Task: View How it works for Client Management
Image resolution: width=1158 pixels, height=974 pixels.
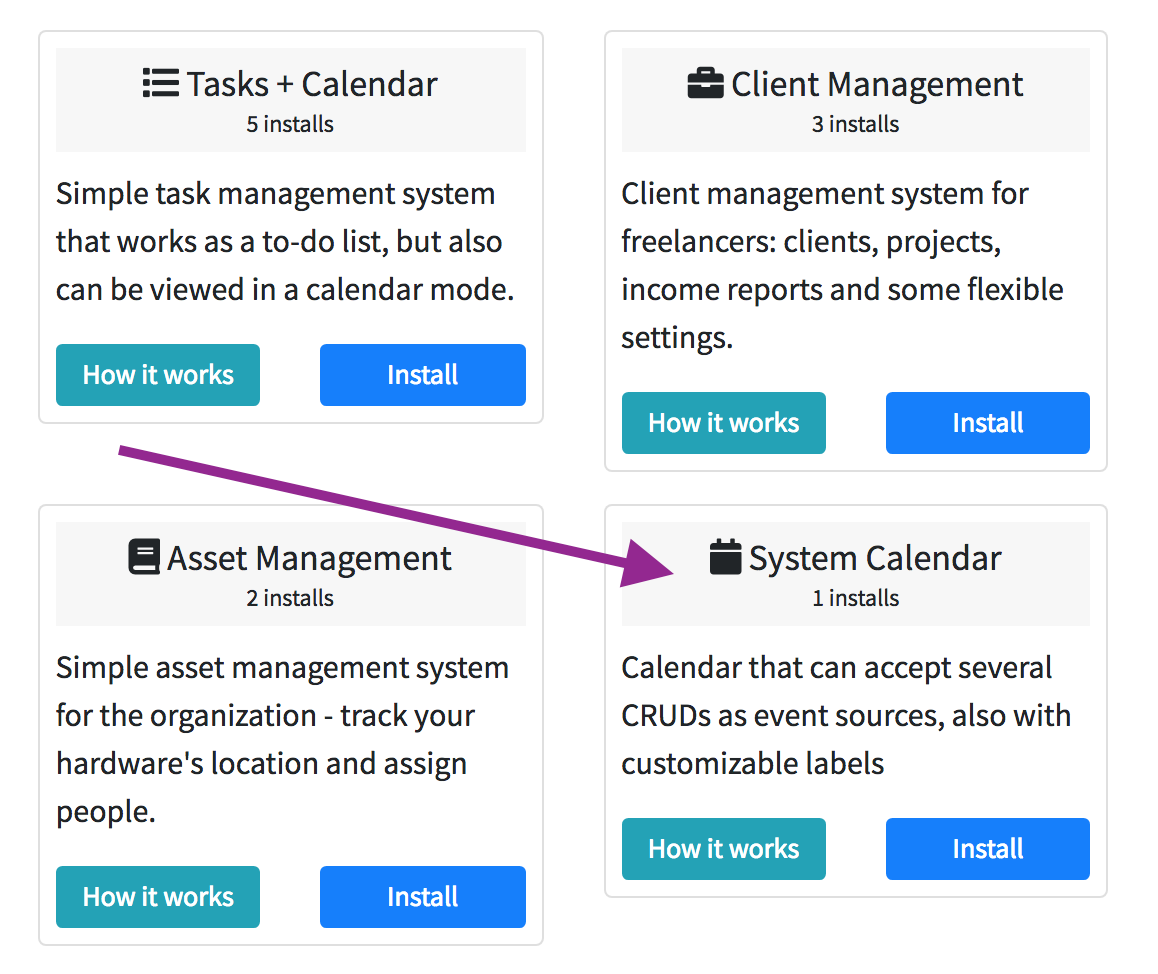Action: pos(723,423)
